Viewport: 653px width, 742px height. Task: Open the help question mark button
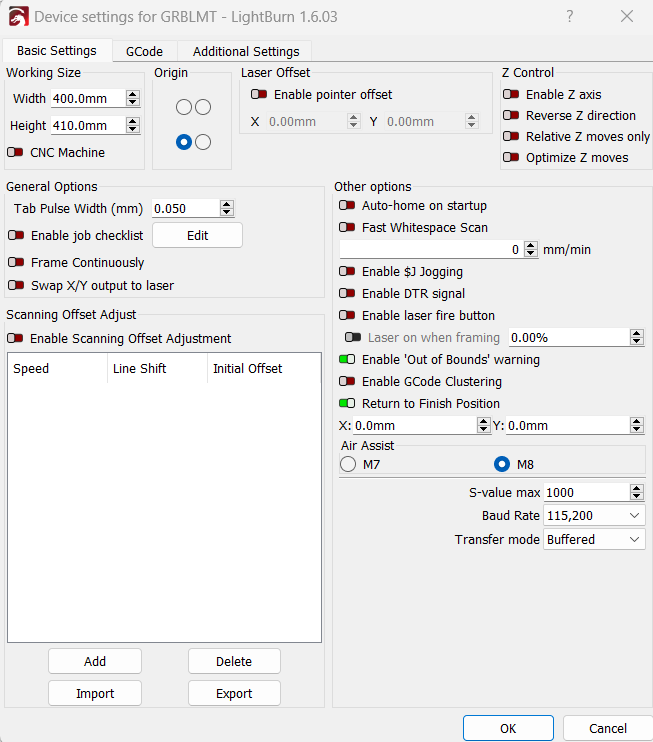[x=570, y=17]
